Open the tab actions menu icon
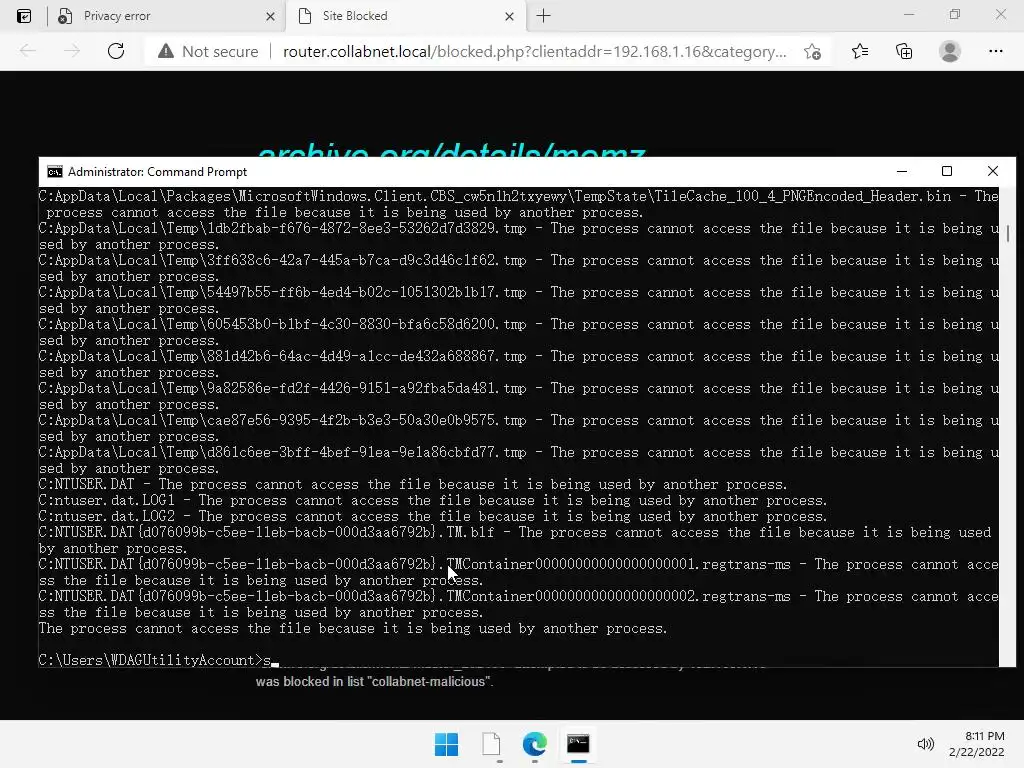 pyautogui.click(x=24, y=16)
